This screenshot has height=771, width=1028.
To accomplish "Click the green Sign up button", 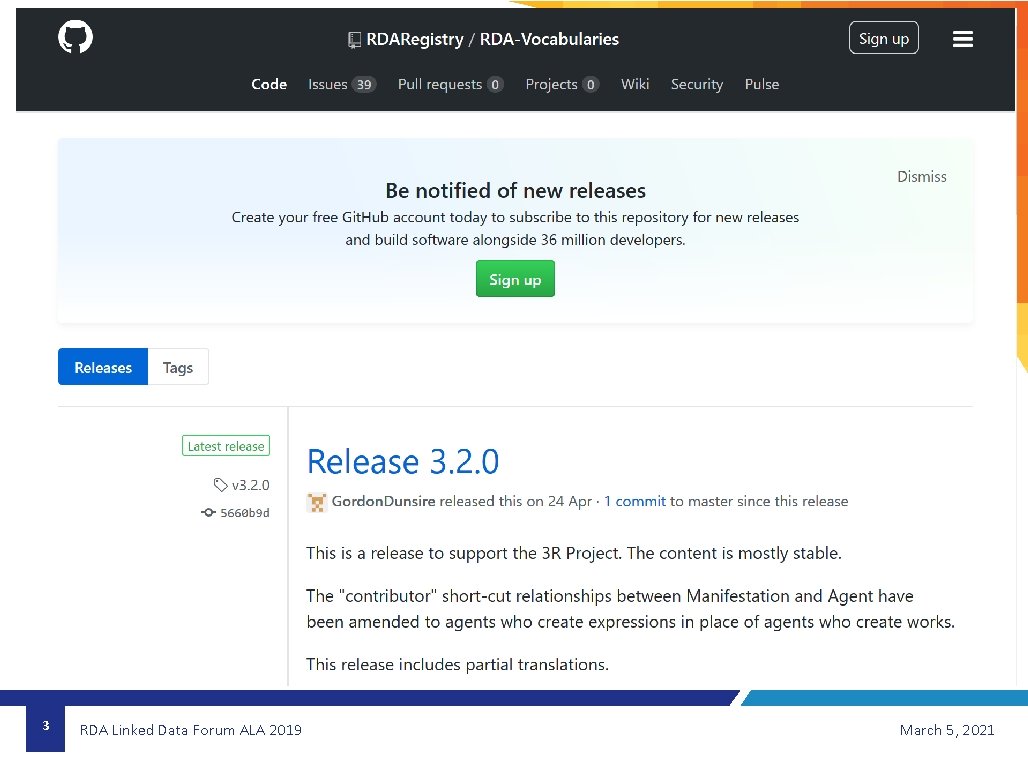I will [x=515, y=279].
